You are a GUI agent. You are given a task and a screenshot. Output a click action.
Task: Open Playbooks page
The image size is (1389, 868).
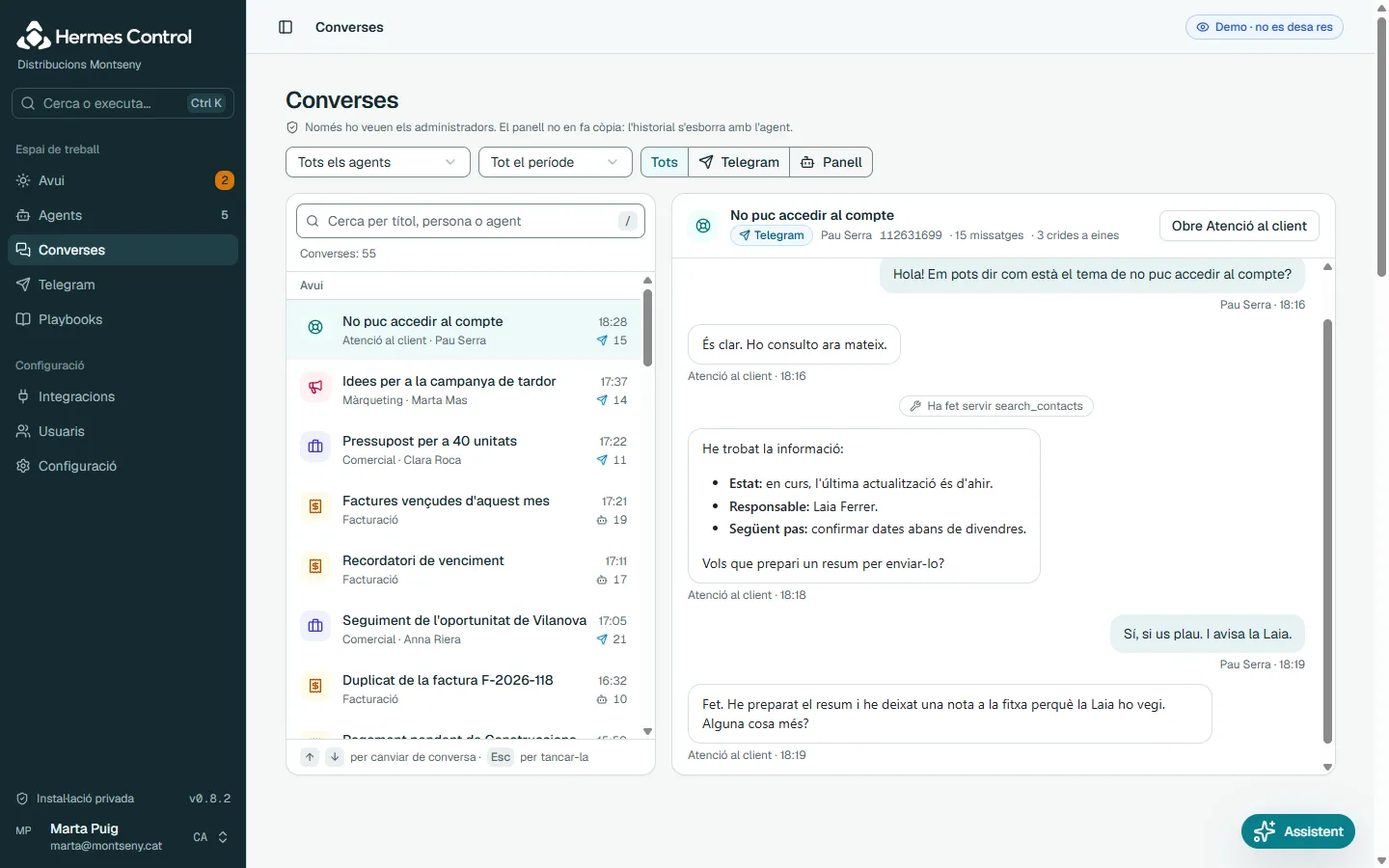[x=123, y=319]
